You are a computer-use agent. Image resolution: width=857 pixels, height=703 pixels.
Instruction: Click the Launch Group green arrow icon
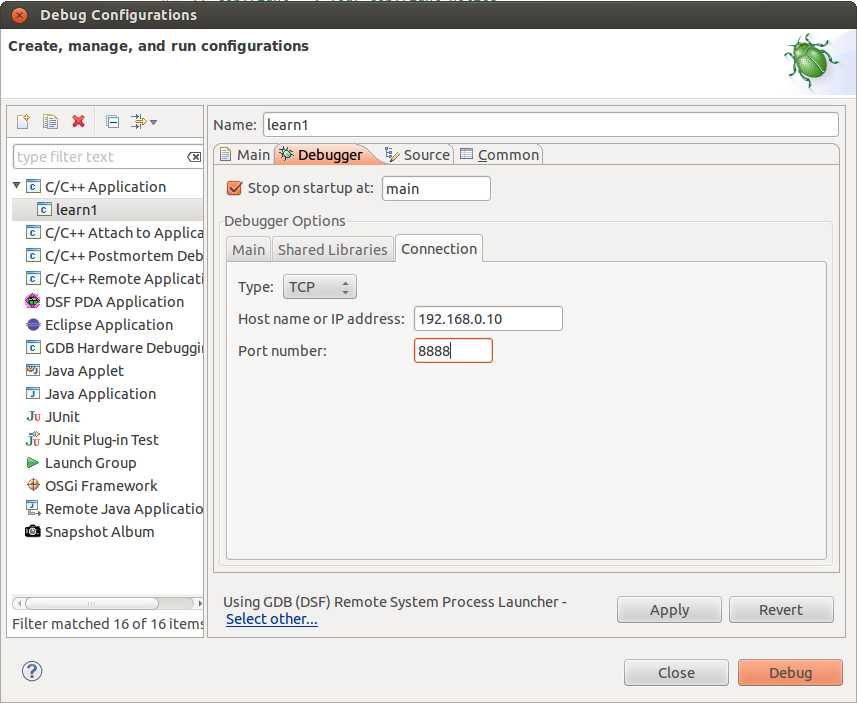[x=33, y=462]
